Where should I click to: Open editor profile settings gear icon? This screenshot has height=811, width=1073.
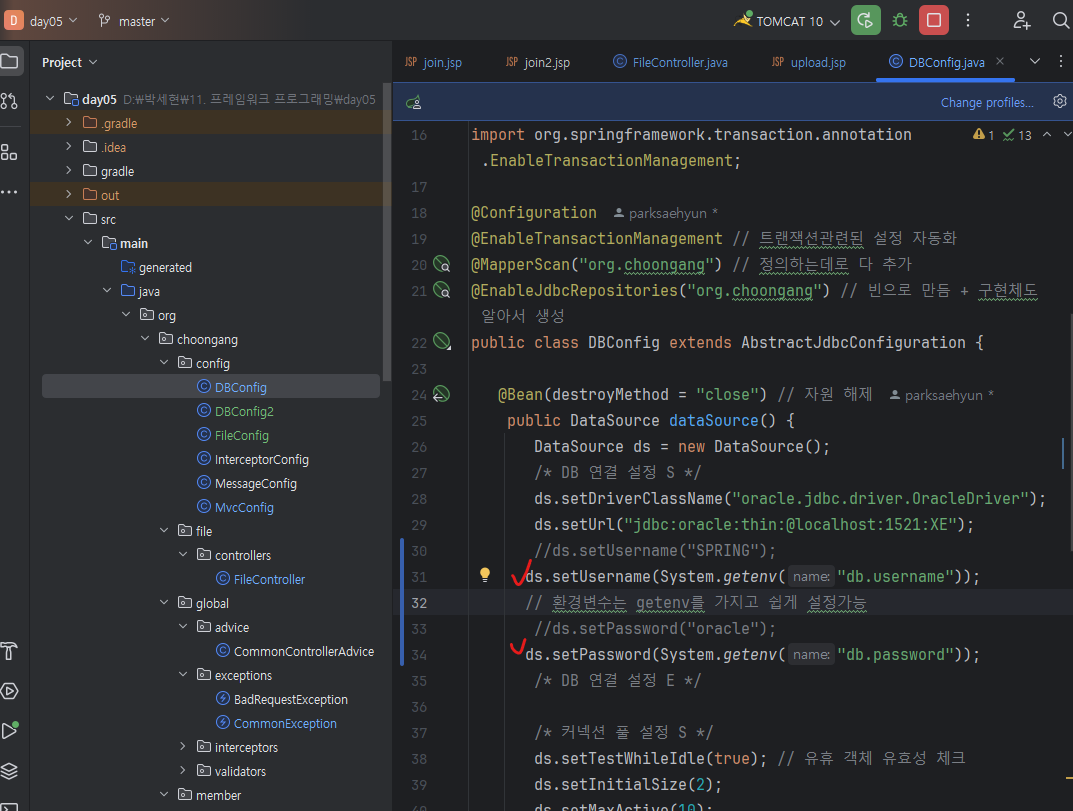1059,102
